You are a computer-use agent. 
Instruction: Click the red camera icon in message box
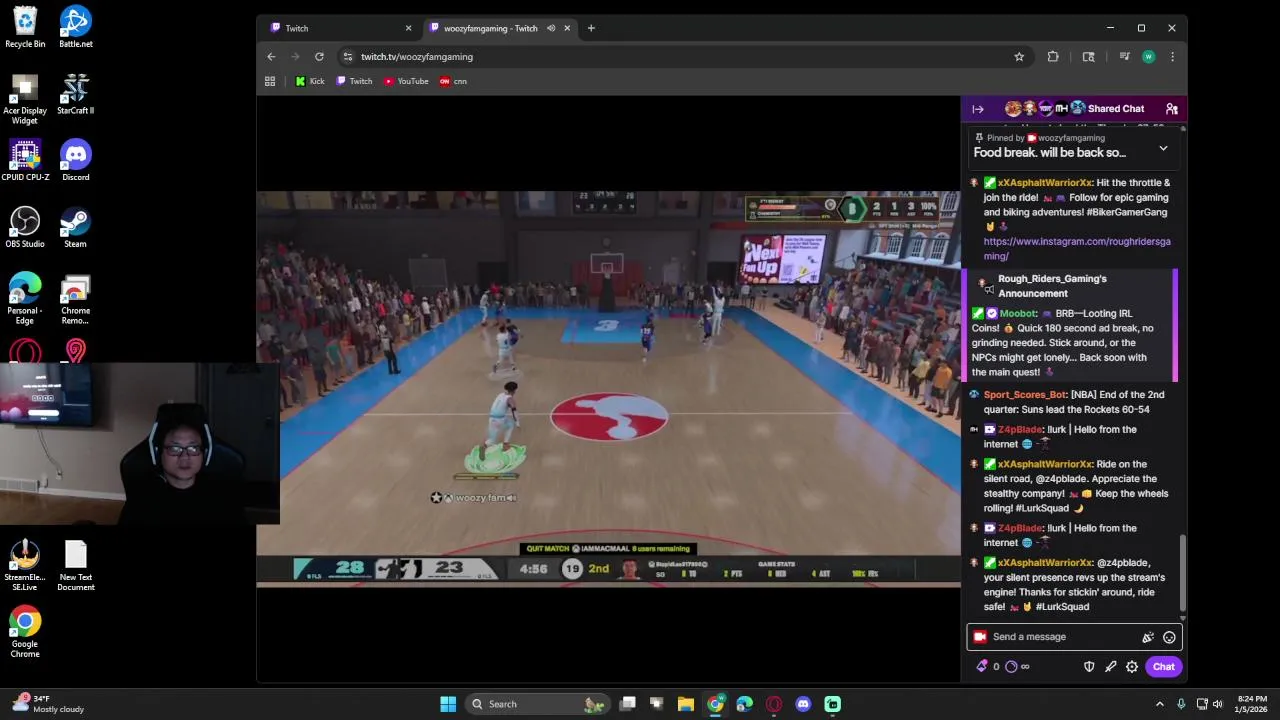[980, 637]
